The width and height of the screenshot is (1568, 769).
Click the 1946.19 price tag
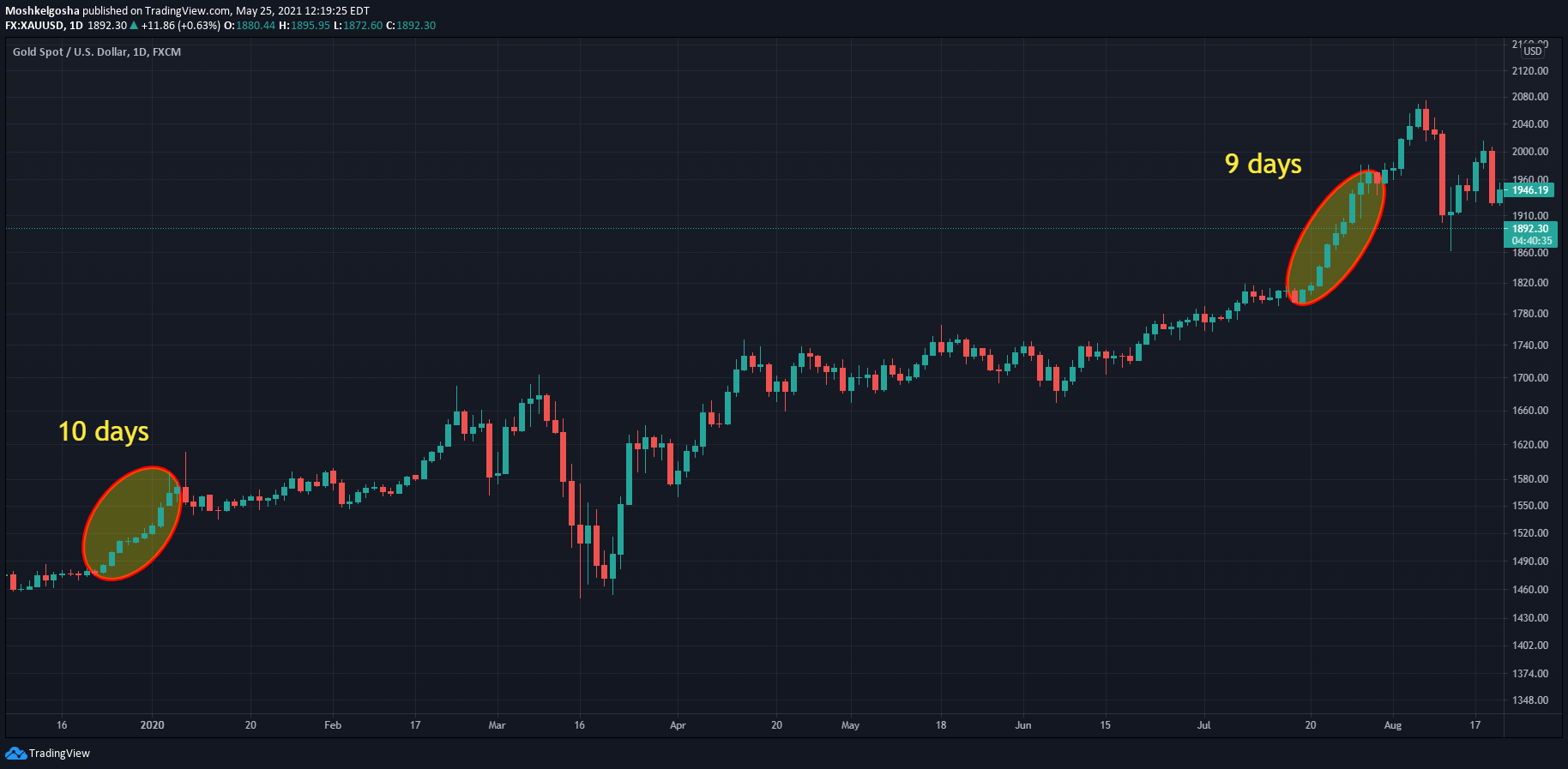pos(1530,190)
